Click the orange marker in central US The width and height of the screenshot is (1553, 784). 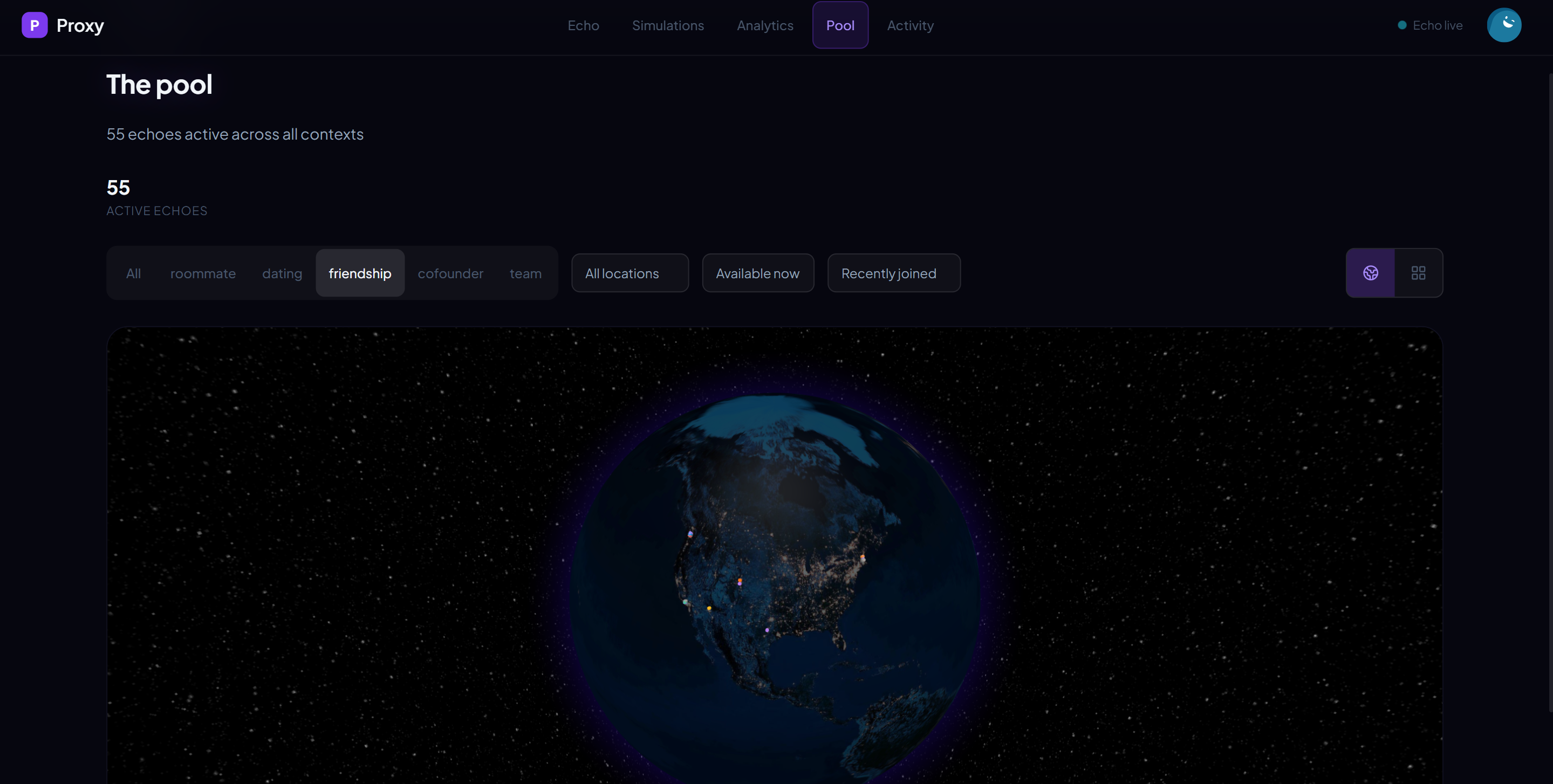click(740, 580)
